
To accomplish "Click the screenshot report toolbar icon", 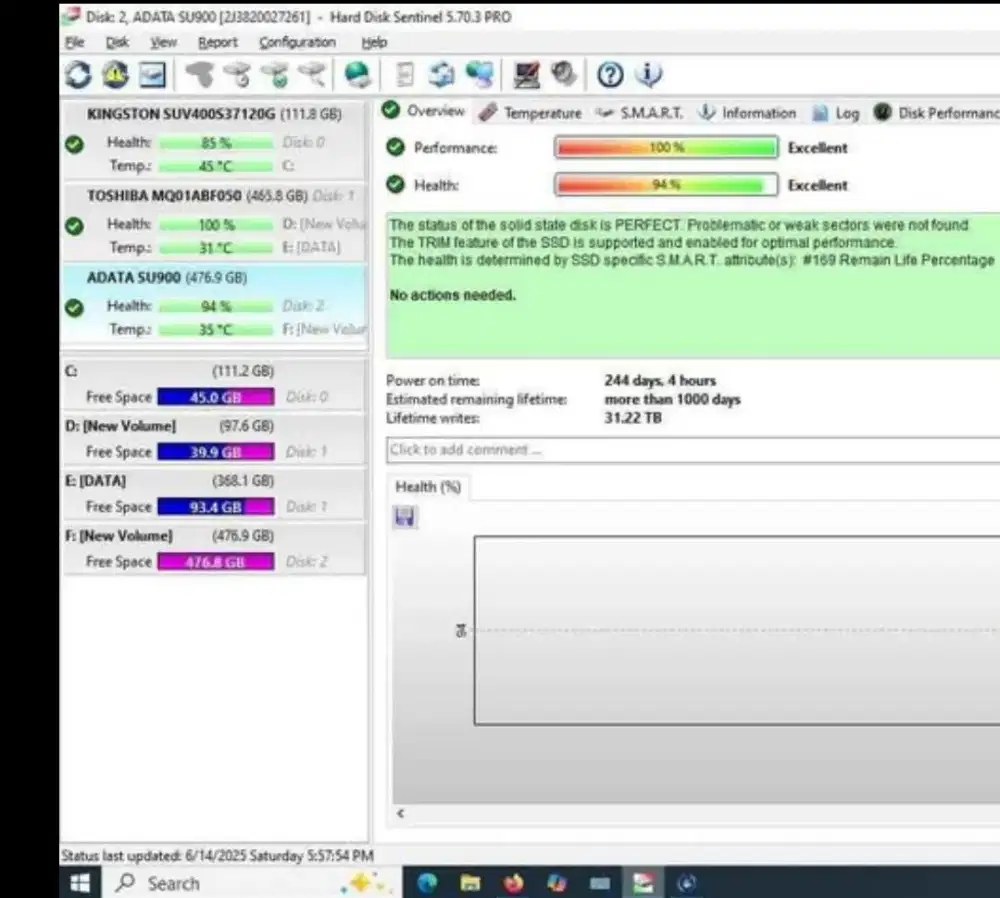I will point(150,74).
